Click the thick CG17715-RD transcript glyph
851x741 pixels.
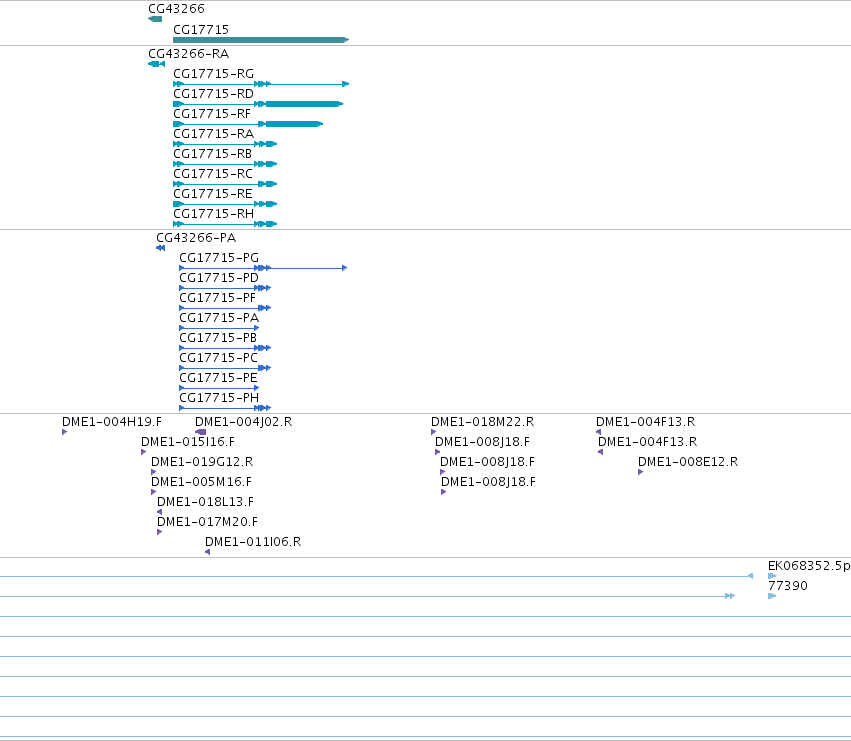[258, 104]
